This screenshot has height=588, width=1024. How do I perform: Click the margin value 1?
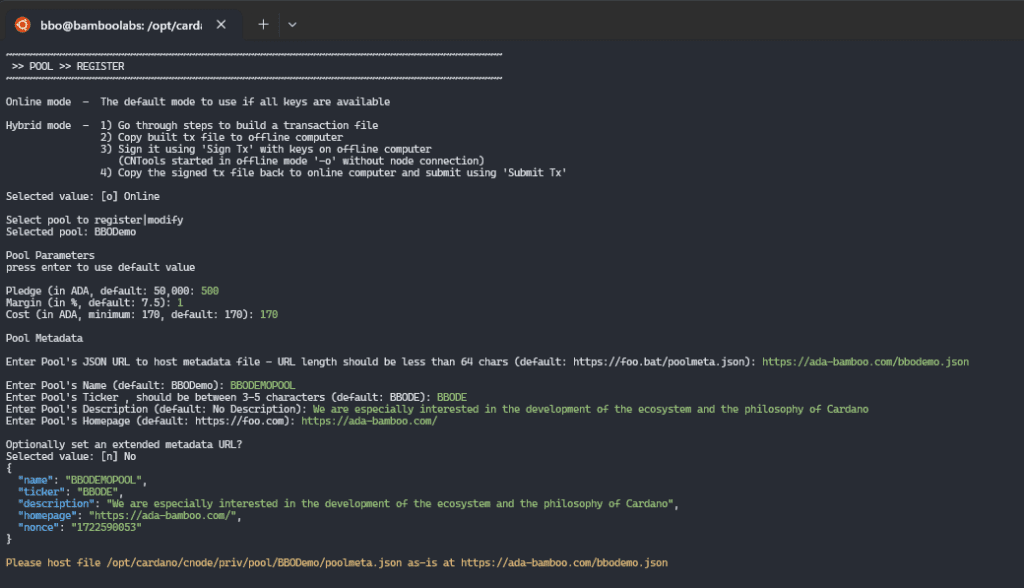(x=180, y=302)
